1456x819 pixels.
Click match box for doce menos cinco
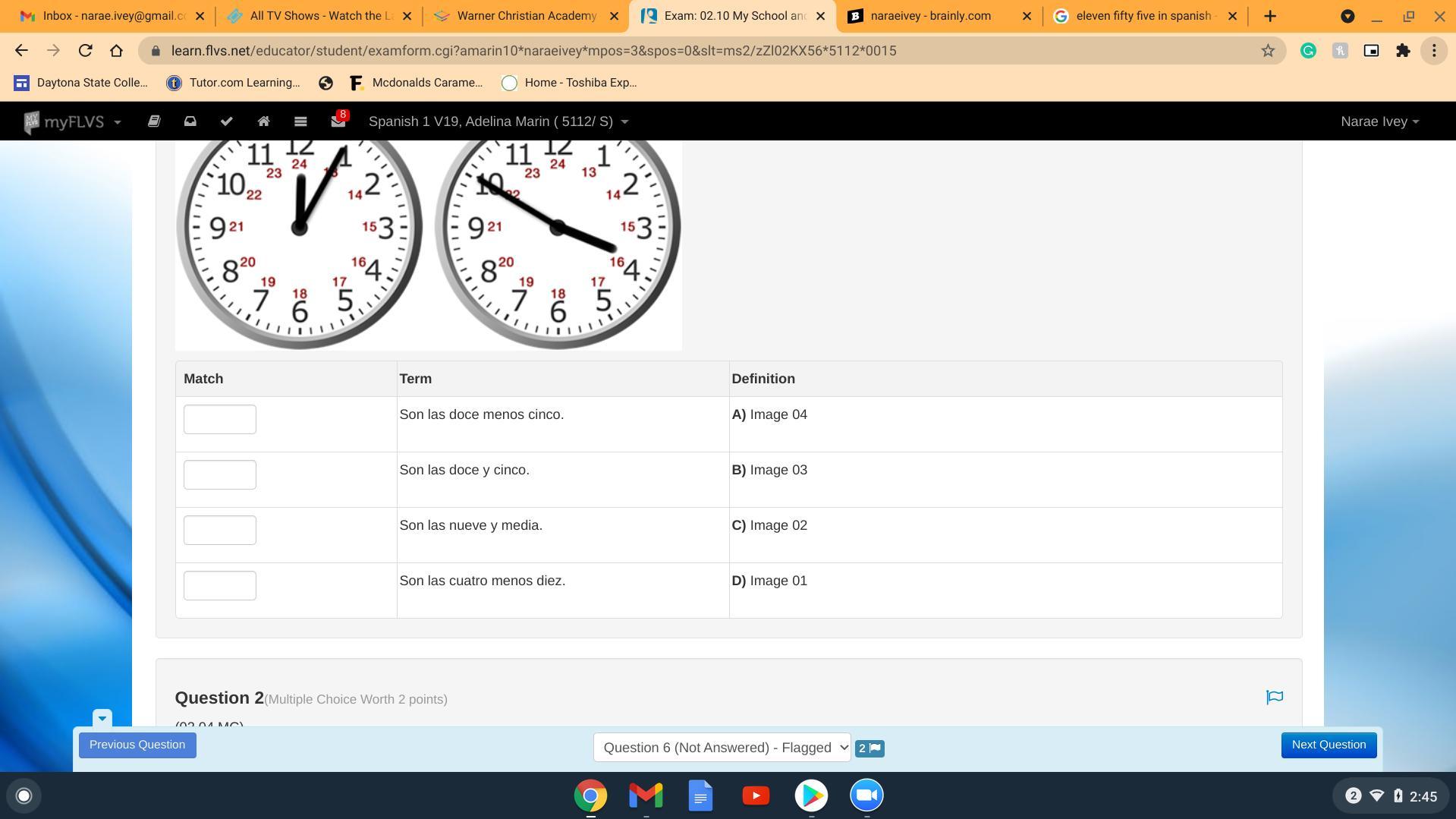tap(220, 419)
